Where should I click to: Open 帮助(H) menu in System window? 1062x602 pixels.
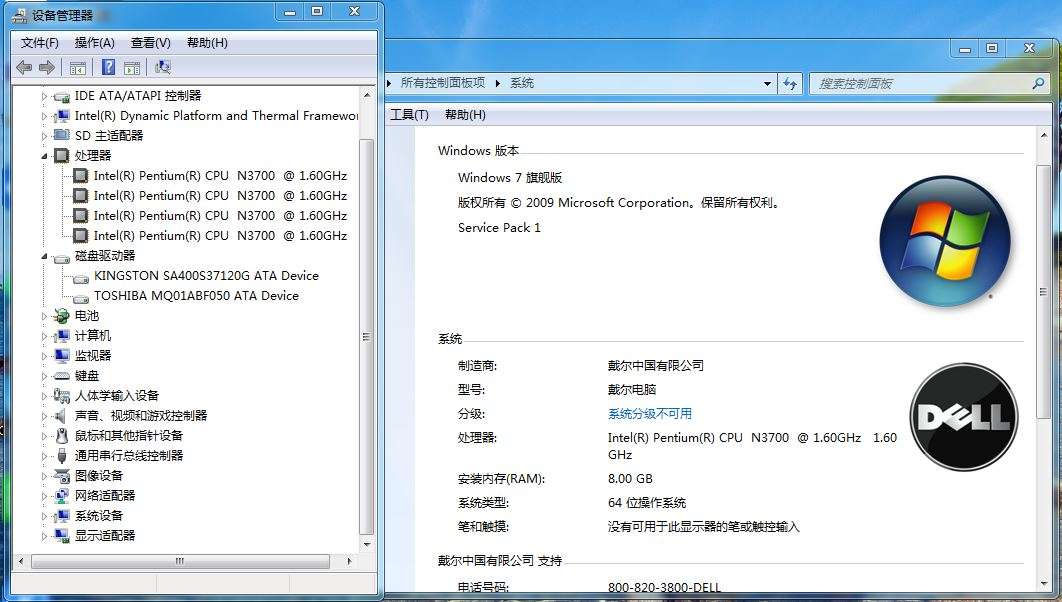pyautogui.click(x=465, y=115)
